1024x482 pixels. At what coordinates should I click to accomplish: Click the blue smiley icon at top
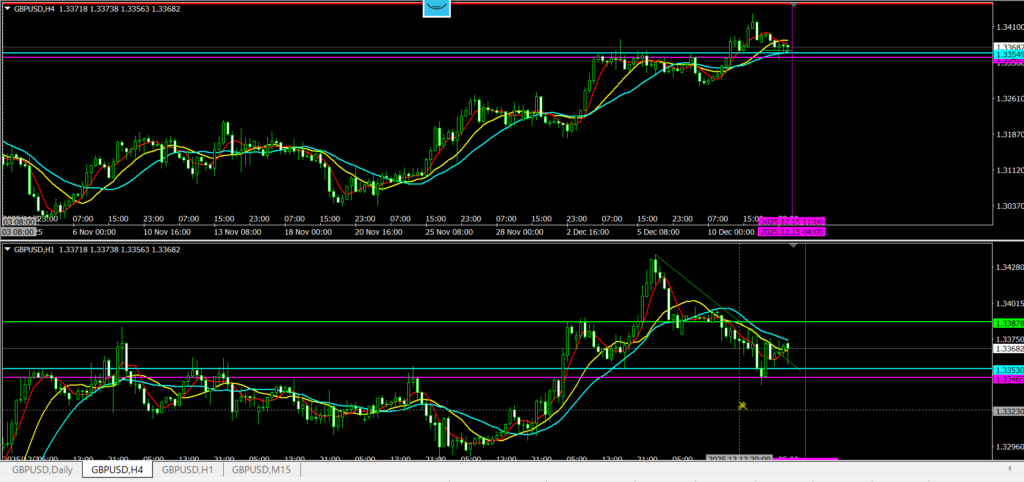point(435,8)
